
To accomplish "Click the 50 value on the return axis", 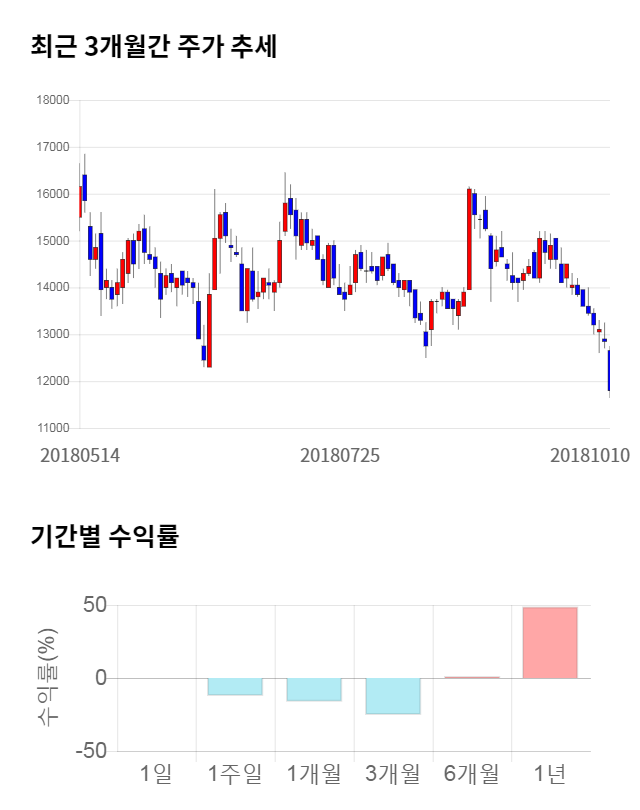I will (x=95, y=605).
